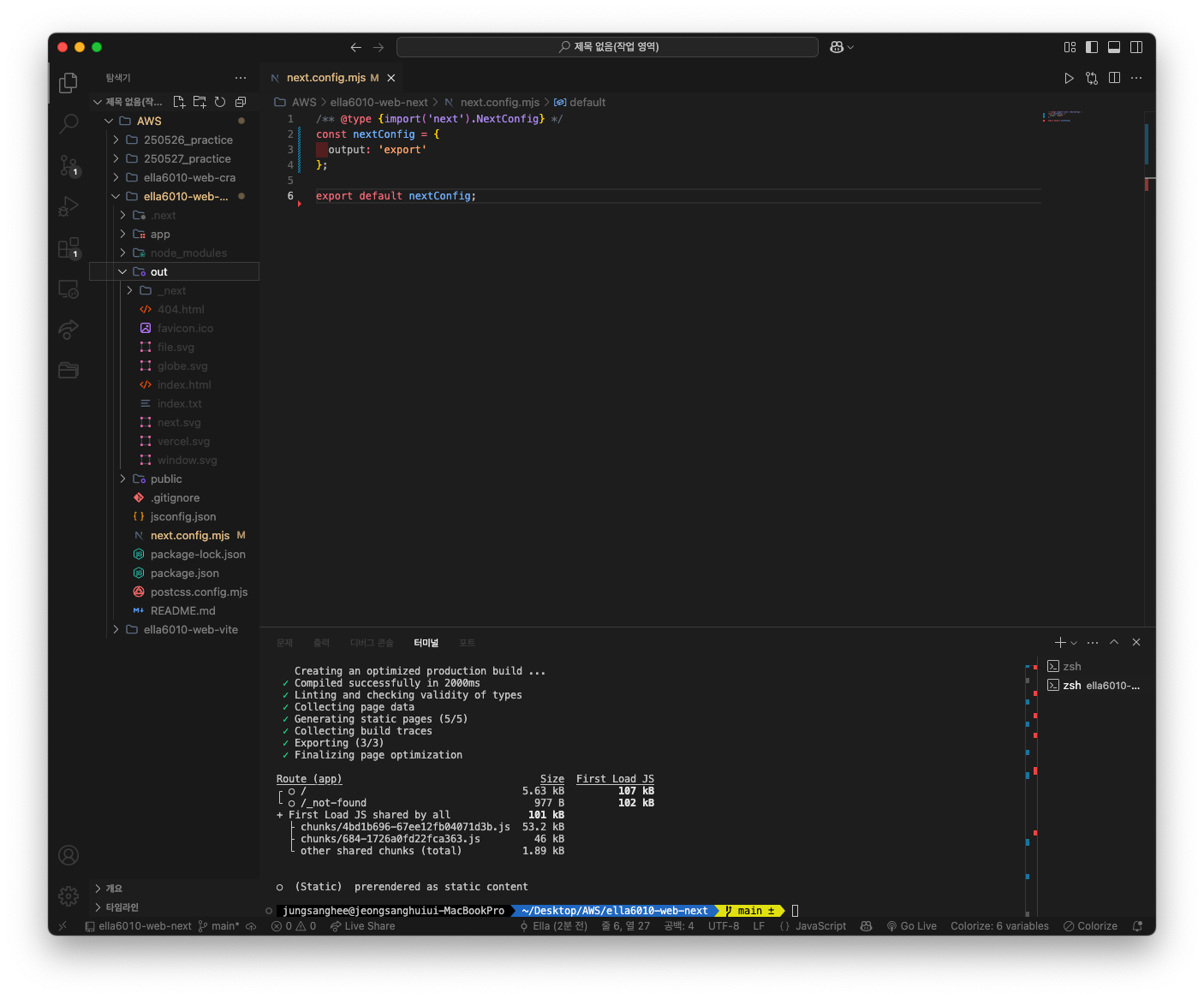
Task: Open Copilot status icon in status bar
Action: 866,926
